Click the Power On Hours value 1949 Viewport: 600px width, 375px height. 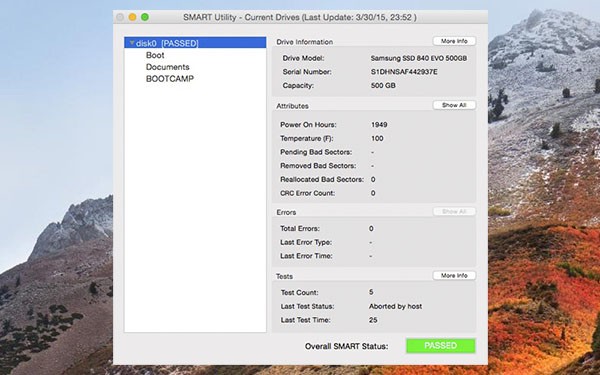click(379, 125)
